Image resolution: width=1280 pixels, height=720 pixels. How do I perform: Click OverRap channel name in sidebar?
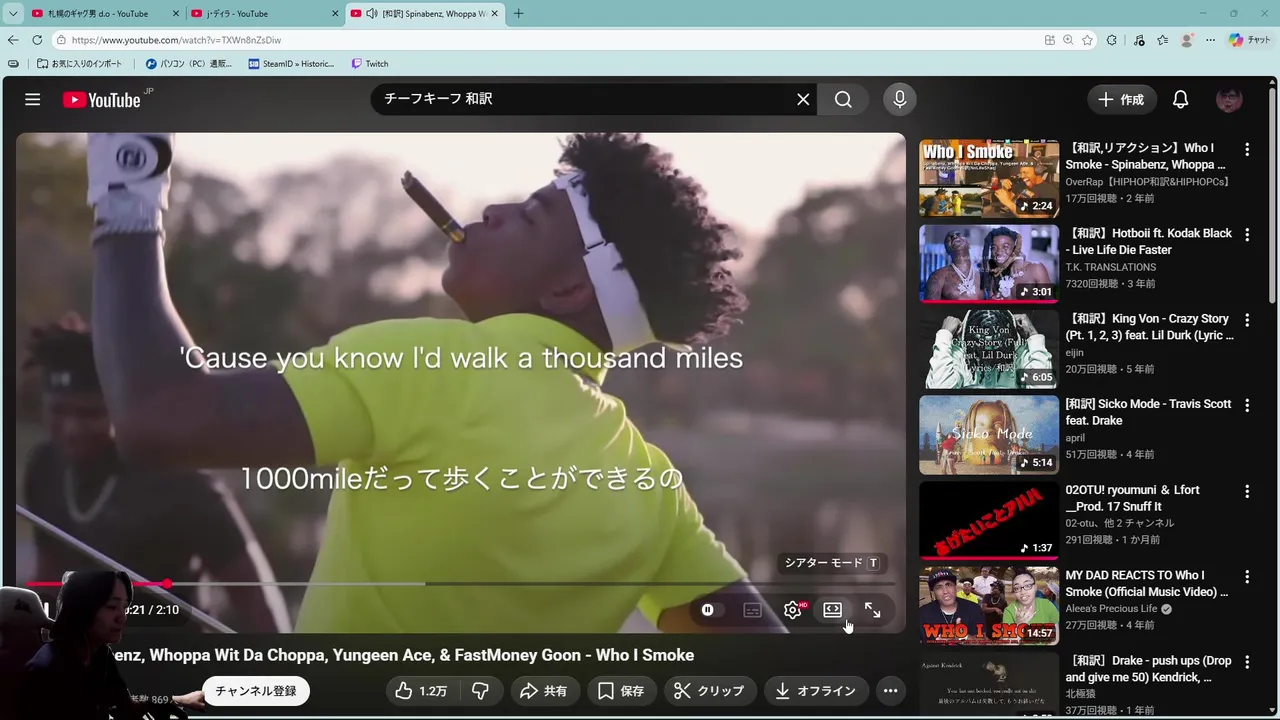click(1147, 182)
